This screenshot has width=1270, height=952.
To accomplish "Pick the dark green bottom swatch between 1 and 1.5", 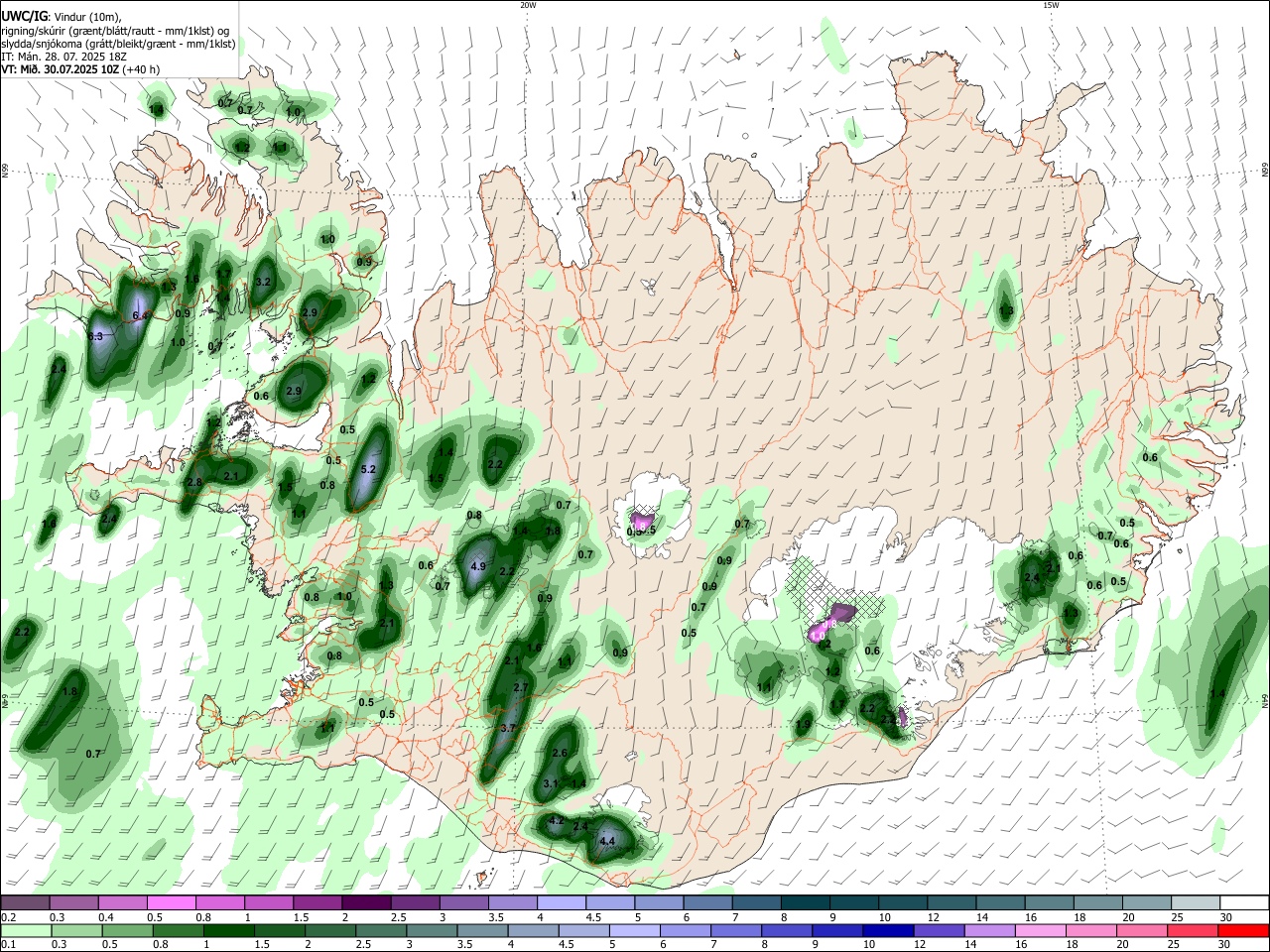I will [x=228, y=930].
